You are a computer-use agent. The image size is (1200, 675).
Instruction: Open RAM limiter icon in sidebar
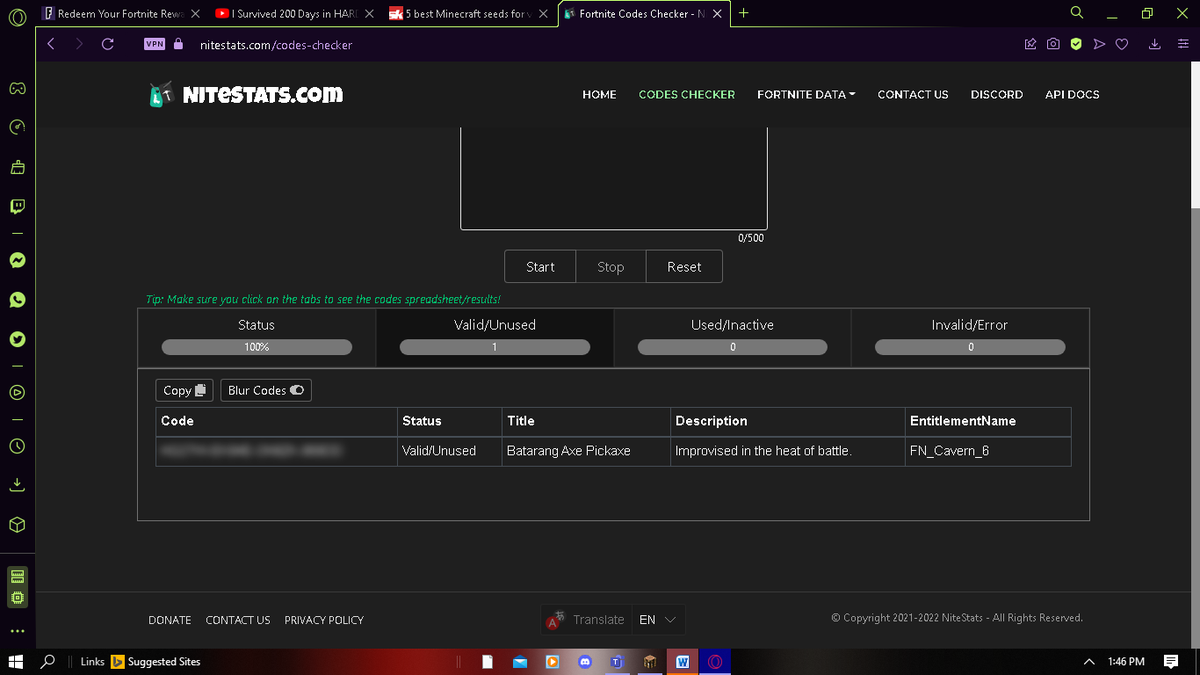pos(17,577)
